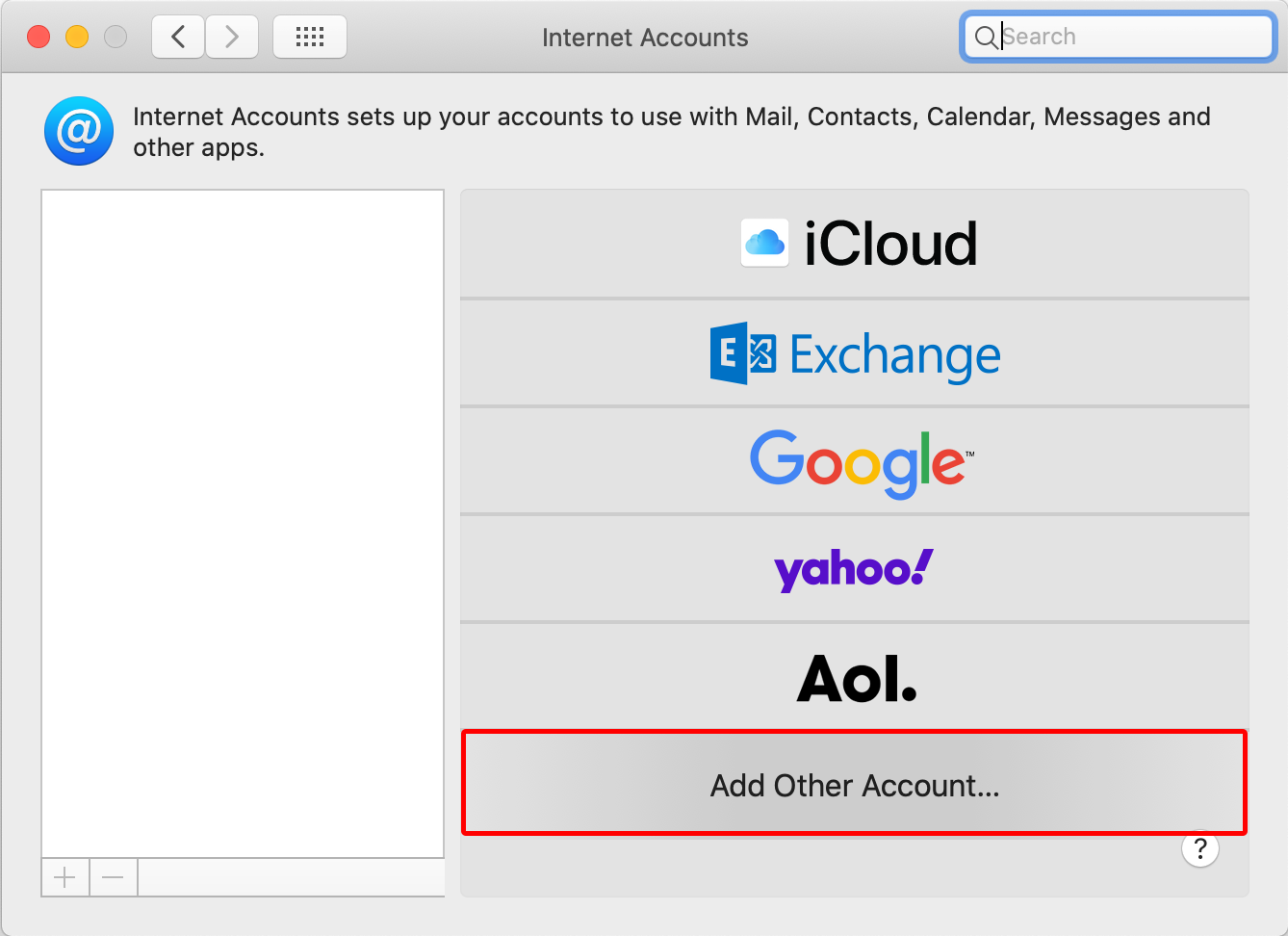1288x936 pixels.
Task: Select the Aol. account provider
Action: click(855, 677)
